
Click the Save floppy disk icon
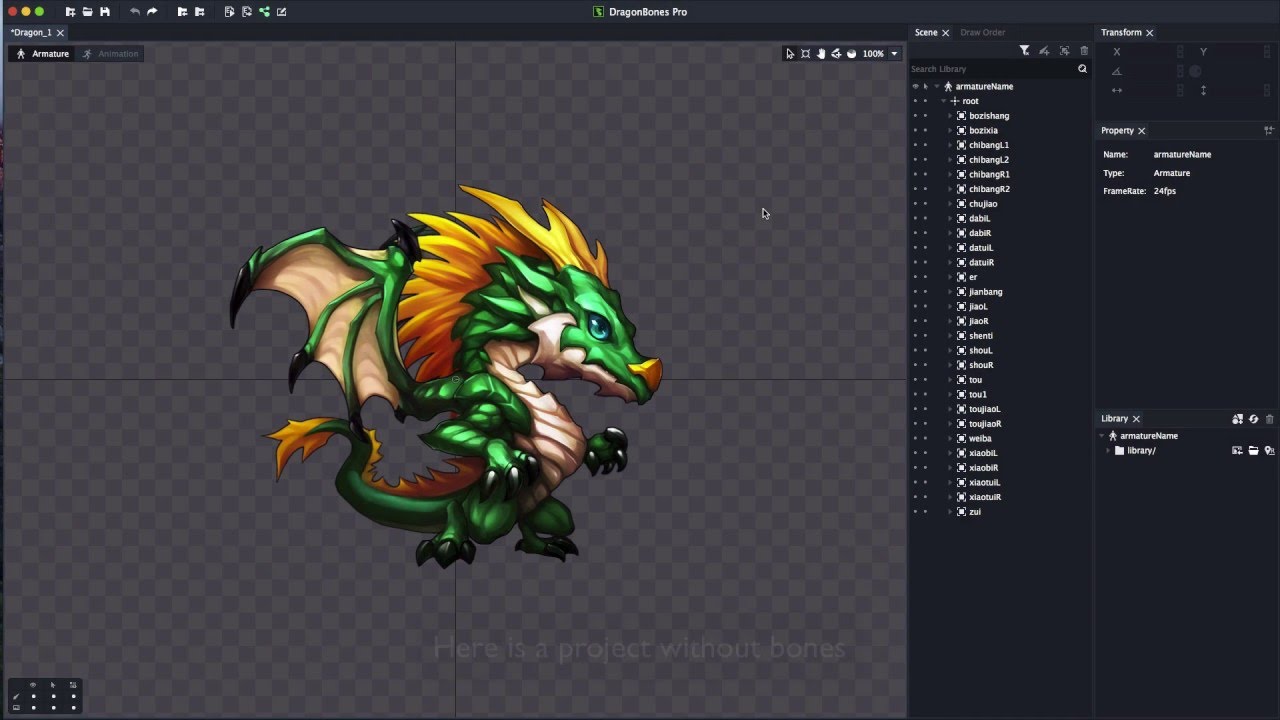pos(104,12)
